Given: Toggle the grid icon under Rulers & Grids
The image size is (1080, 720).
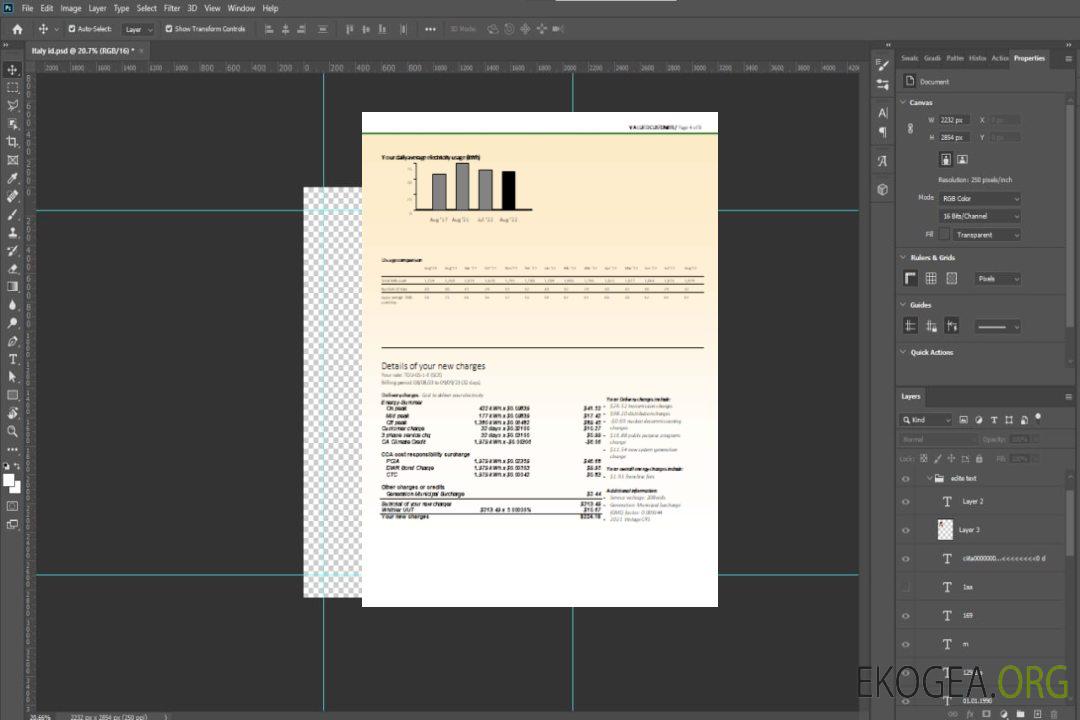Looking at the screenshot, I should (x=931, y=279).
